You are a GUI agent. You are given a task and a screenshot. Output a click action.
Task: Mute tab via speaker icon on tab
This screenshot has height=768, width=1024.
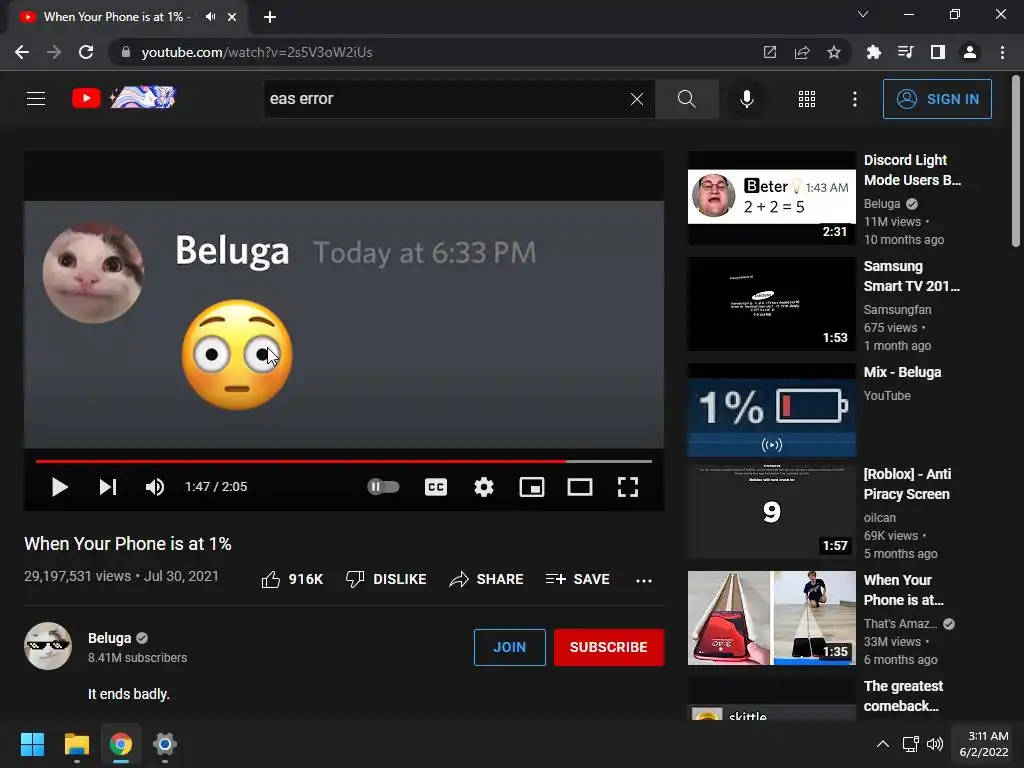pos(210,17)
